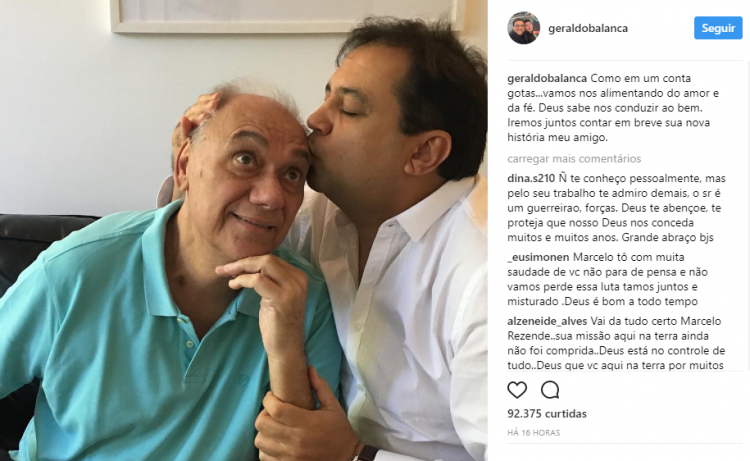Visit alzeneide_alves commenter profile
The width and height of the screenshot is (750, 461).
547,321
